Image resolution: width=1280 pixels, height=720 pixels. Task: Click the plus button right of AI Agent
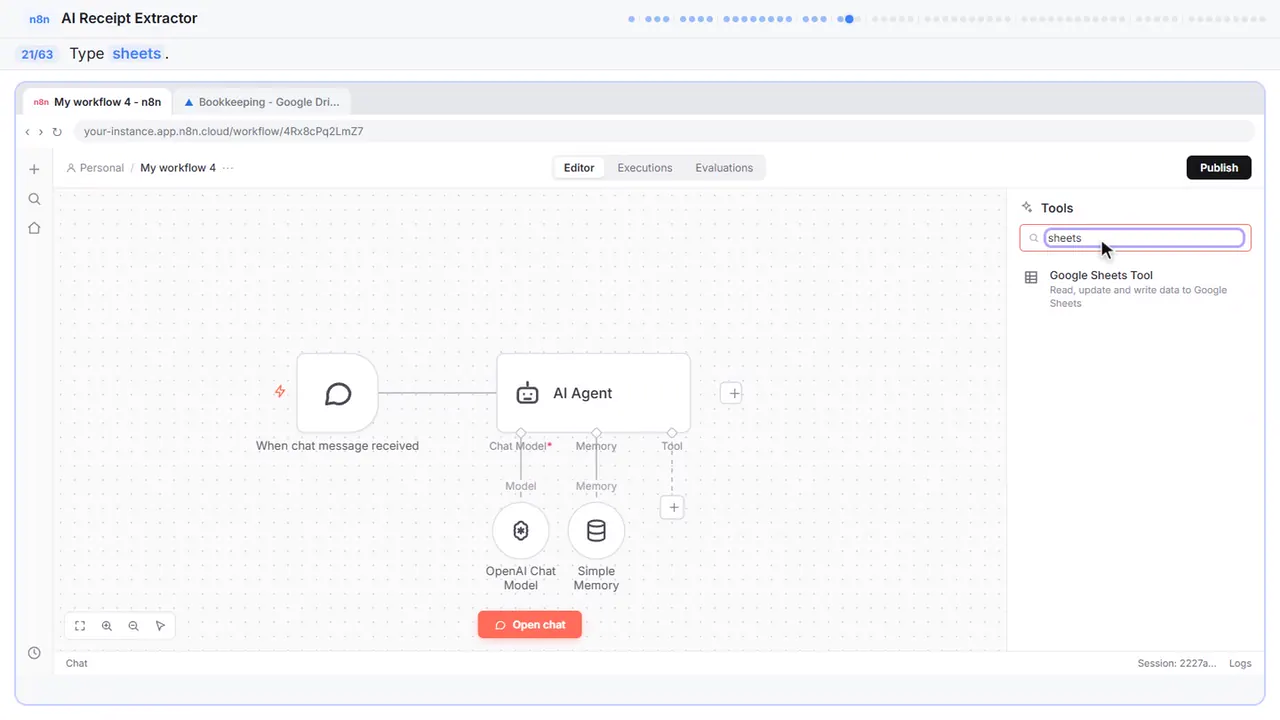(733, 393)
